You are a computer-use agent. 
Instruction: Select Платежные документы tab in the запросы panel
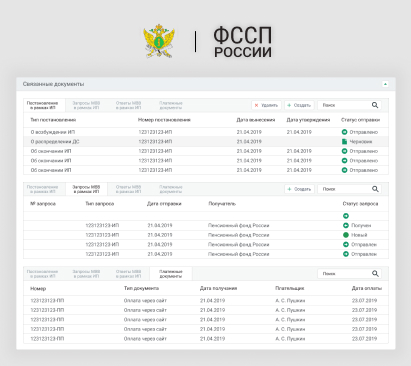(171, 189)
